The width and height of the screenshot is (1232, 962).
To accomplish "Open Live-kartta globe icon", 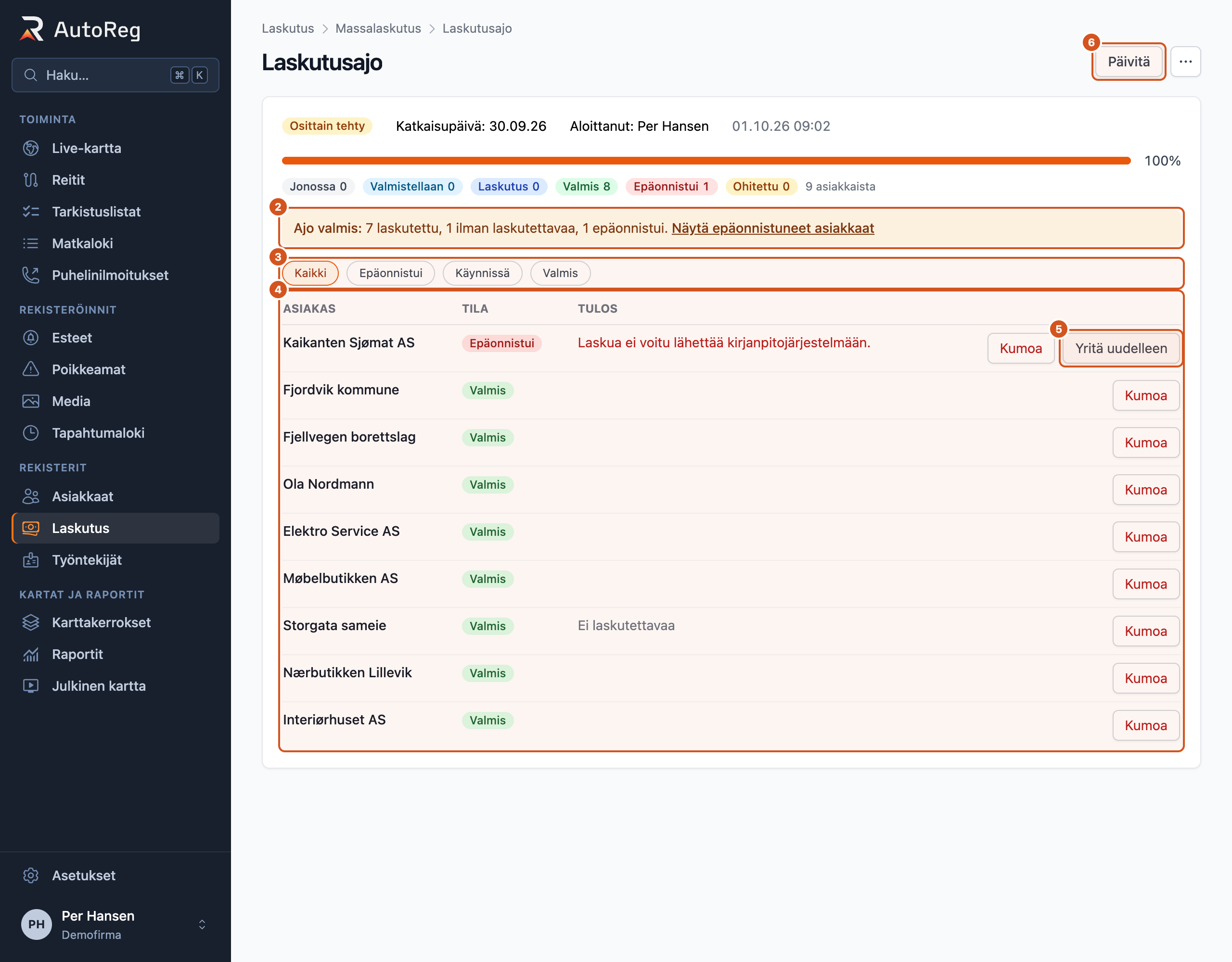I will click(x=30, y=148).
